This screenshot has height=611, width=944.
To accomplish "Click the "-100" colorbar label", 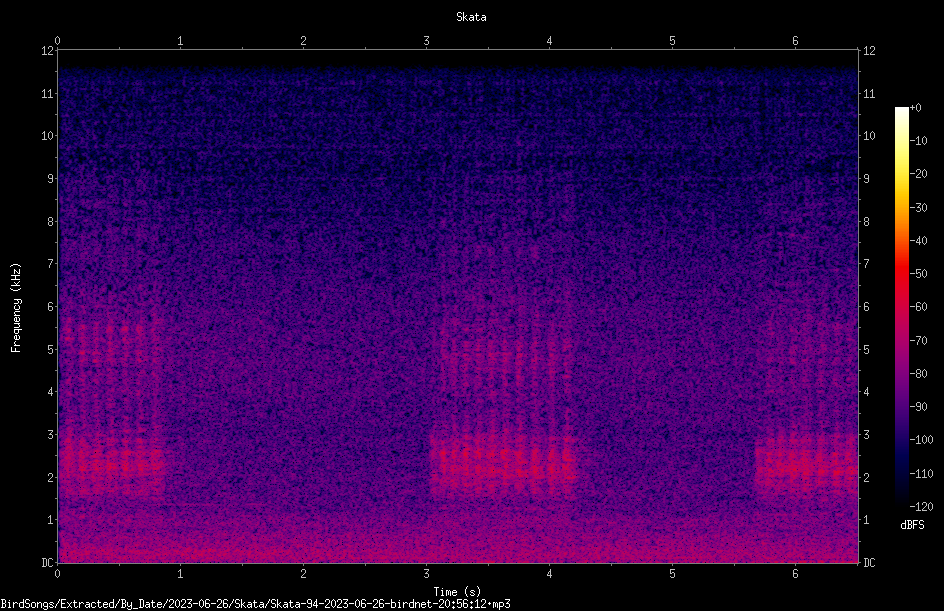I will click(x=921, y=440).
